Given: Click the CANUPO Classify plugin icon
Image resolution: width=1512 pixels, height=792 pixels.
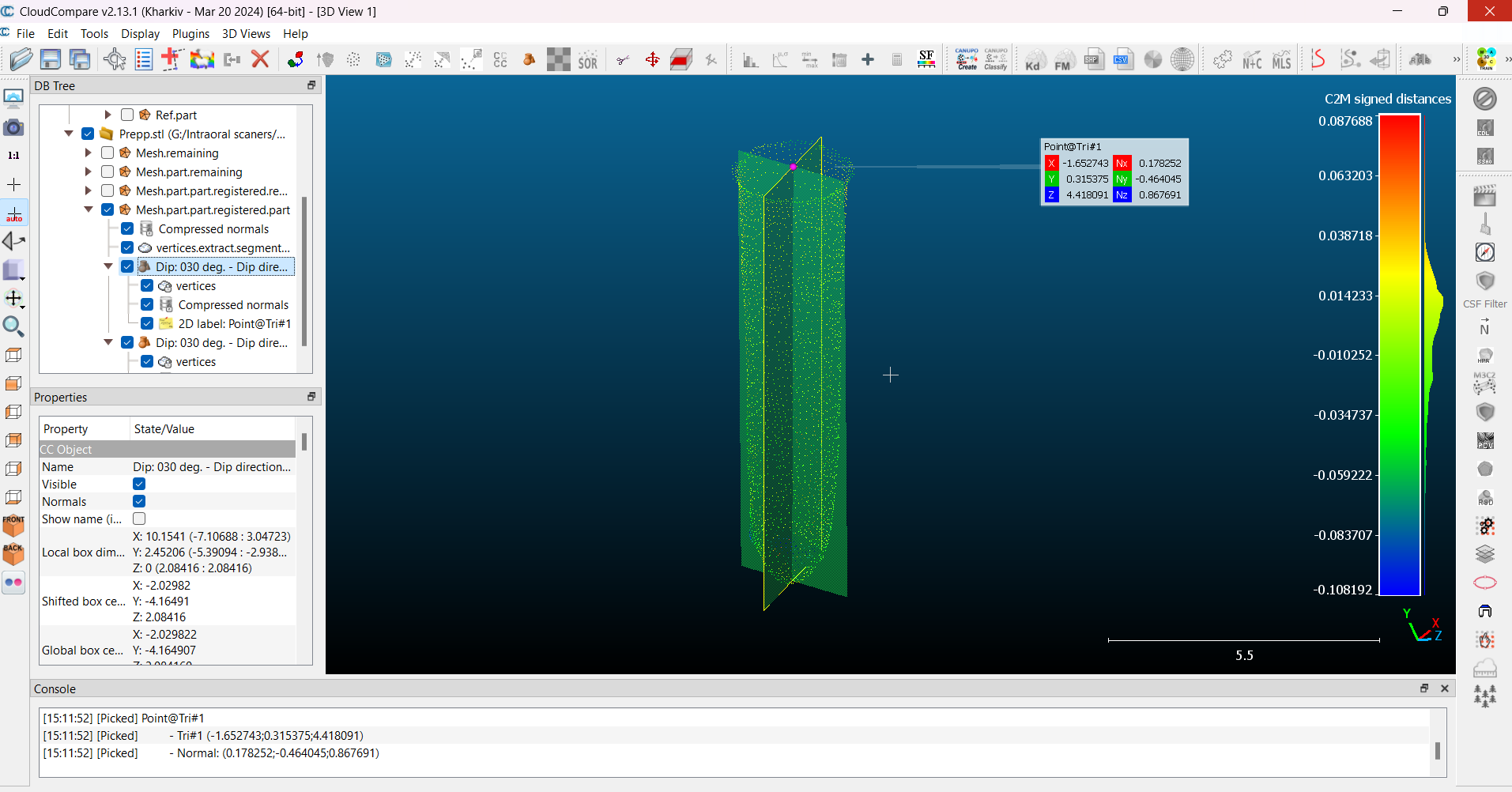Looking at the screenshot, I should coord(995,59).
